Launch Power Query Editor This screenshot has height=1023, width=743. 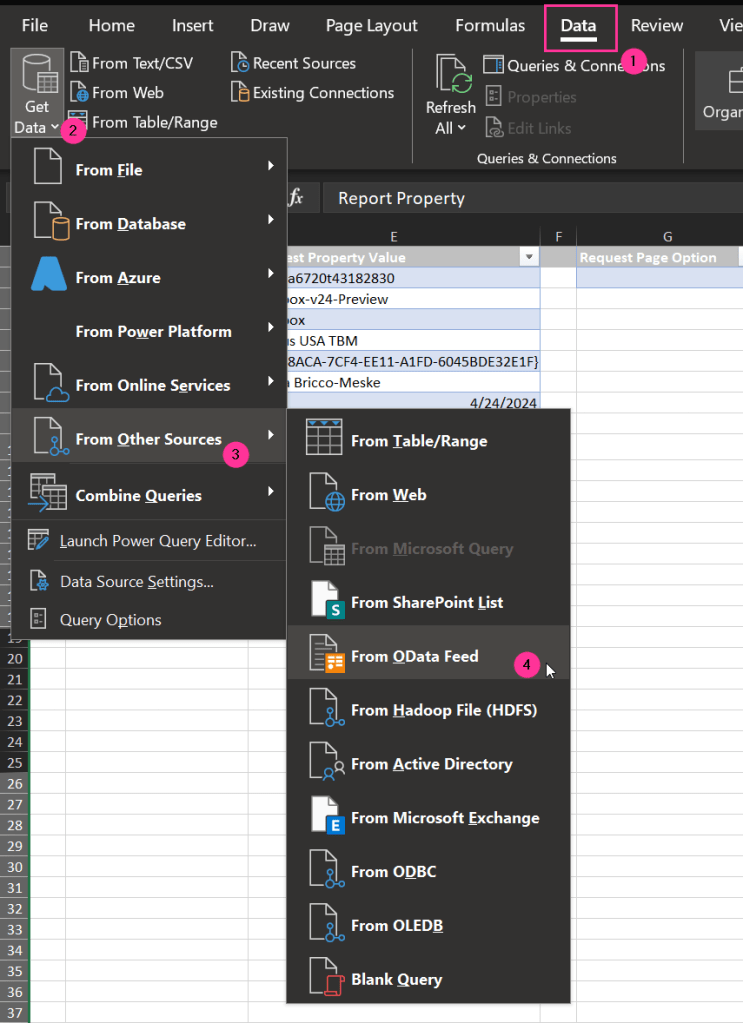157,541
